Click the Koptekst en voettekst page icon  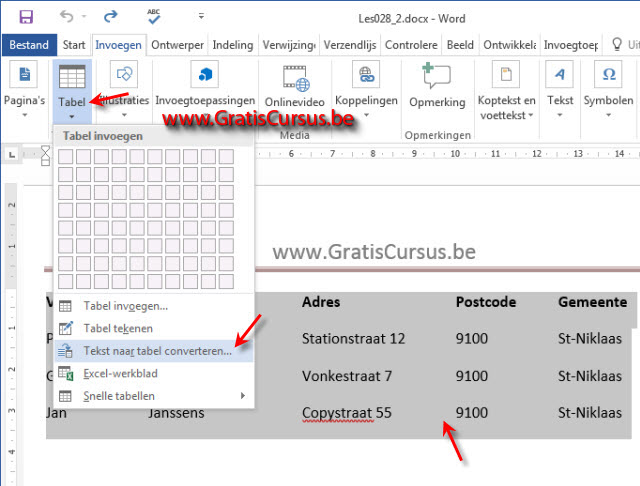(506, 74)
